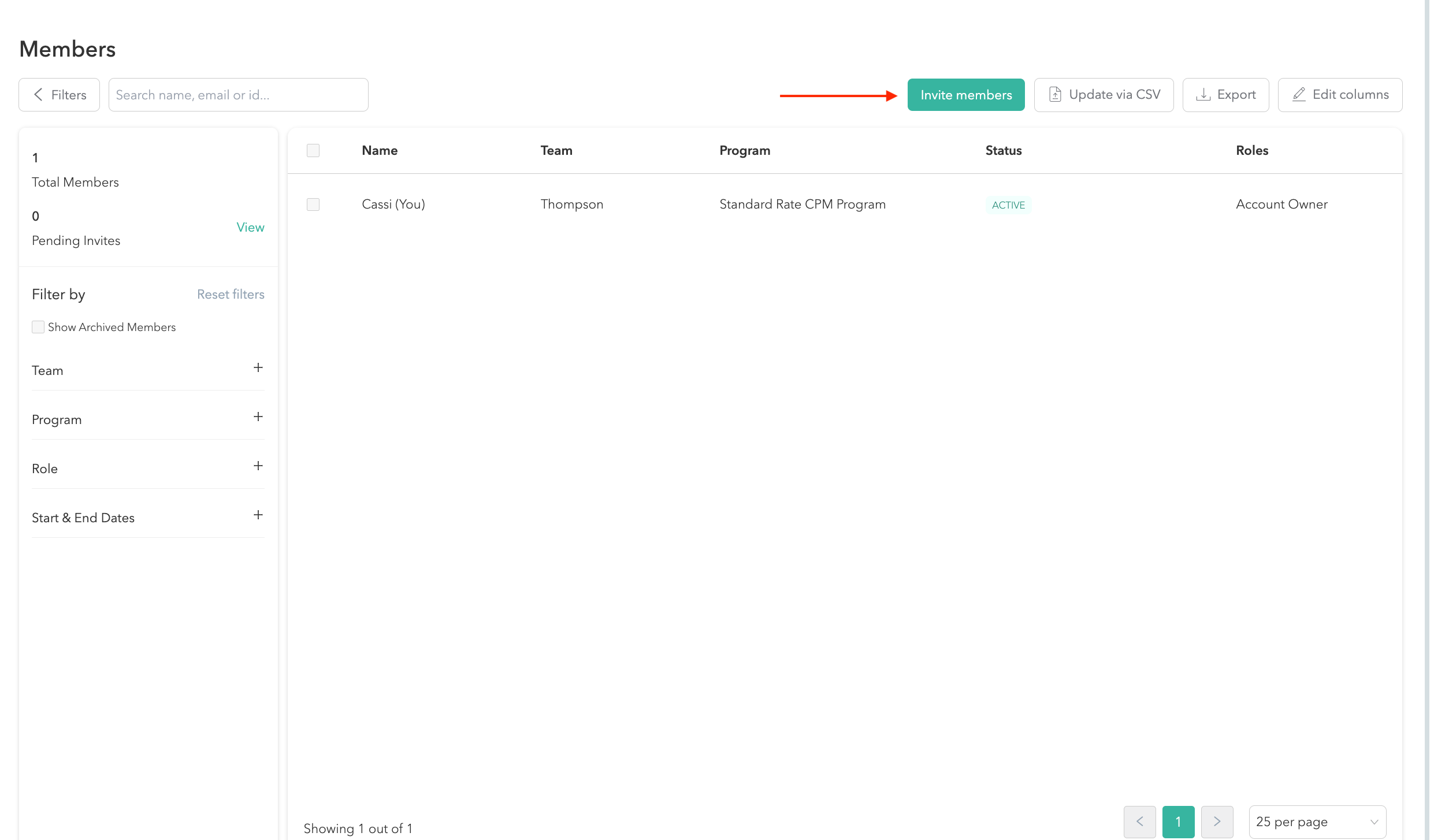Open the 25 per page dropdown

pos(1317,822)
